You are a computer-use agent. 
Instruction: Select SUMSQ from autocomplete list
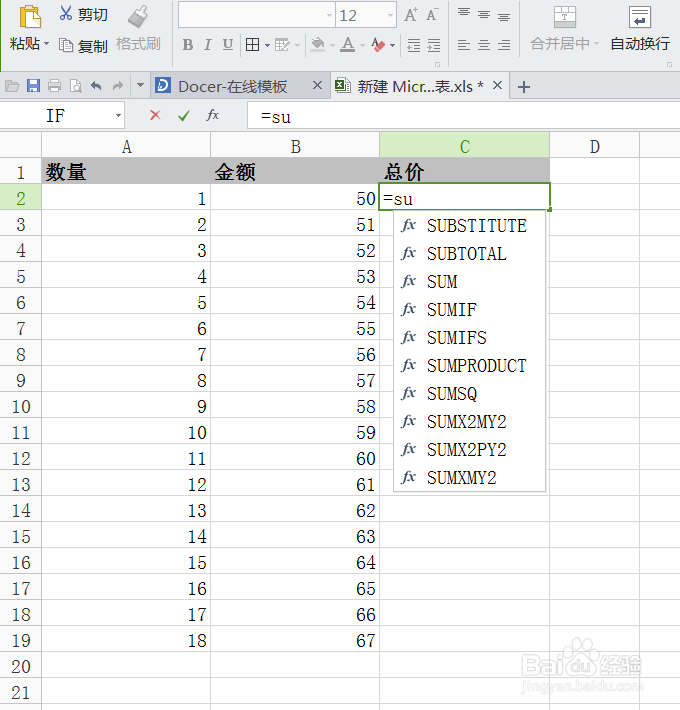point(469,394)
